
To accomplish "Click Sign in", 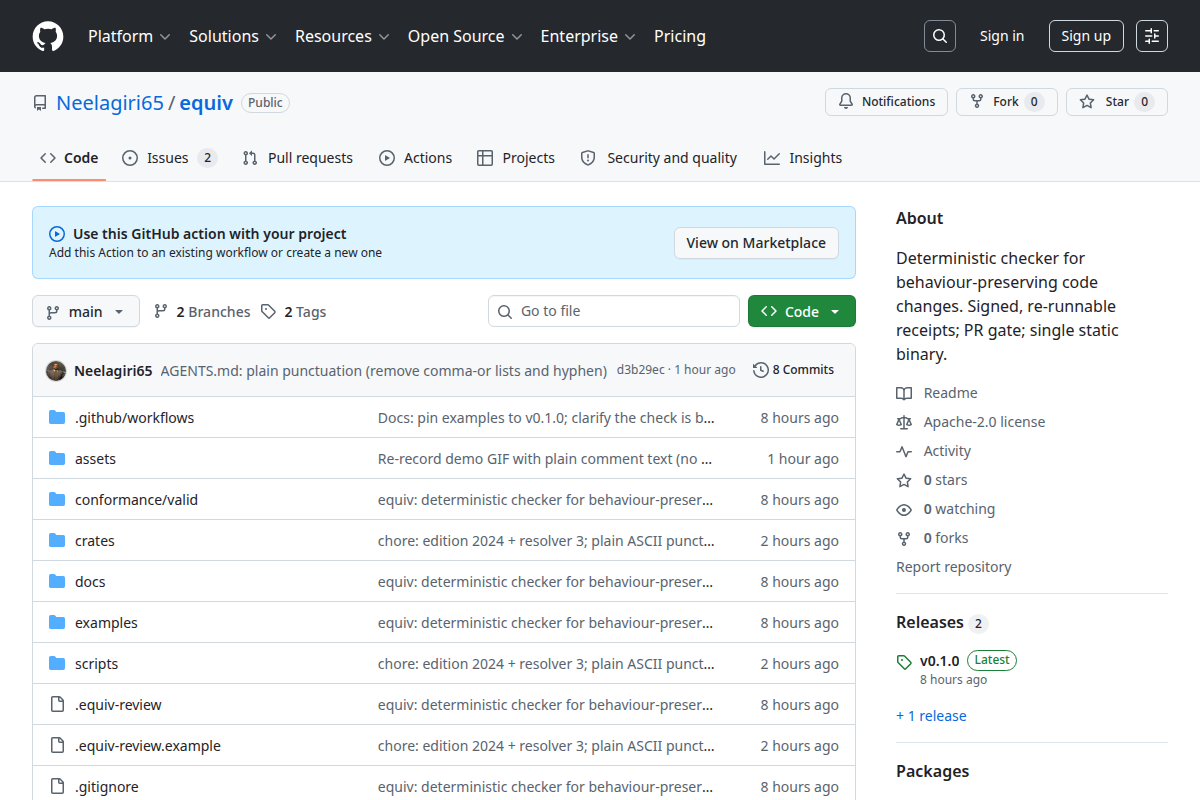I will (1002, 36).
